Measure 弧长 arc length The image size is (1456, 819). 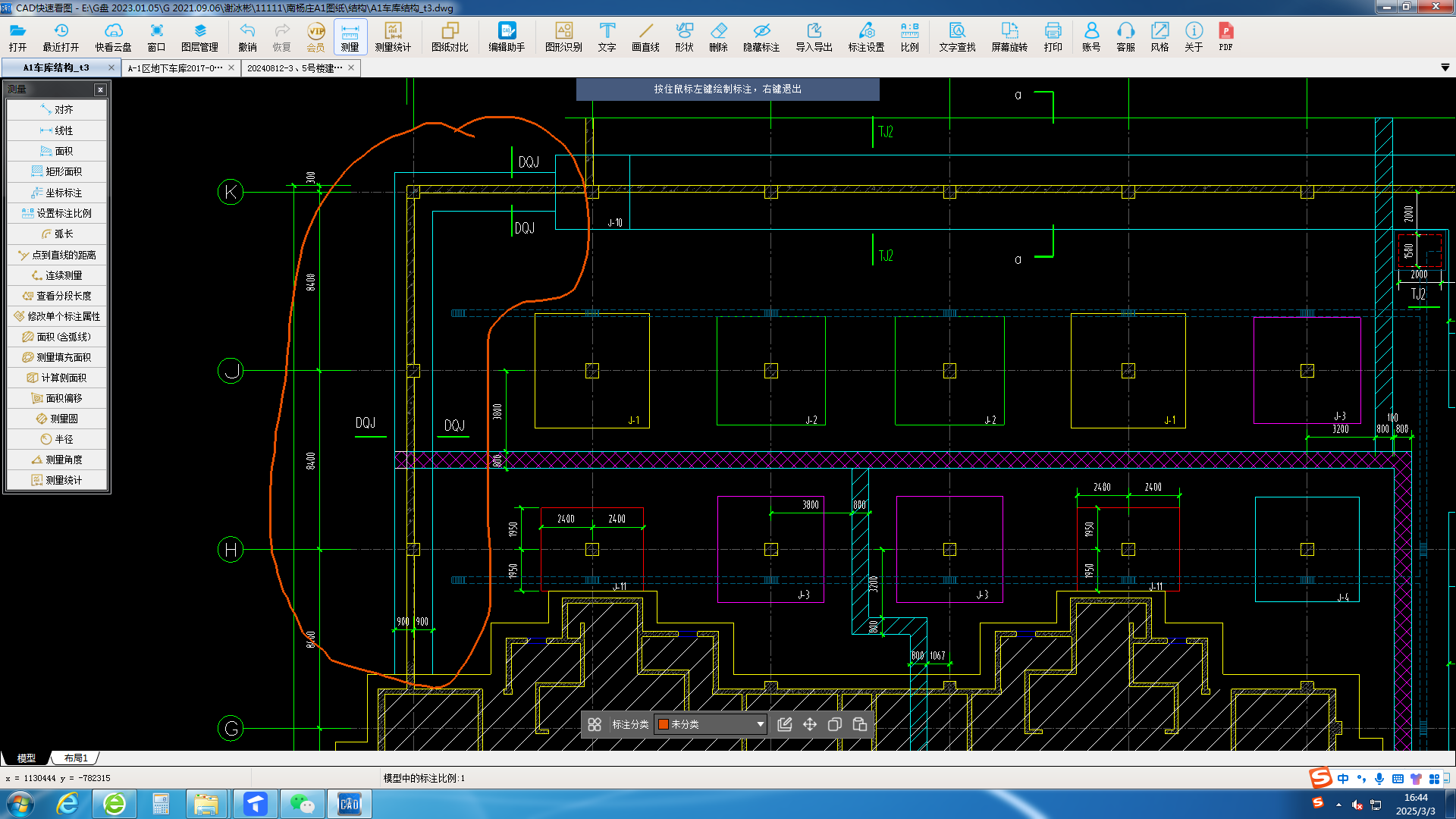57,234
